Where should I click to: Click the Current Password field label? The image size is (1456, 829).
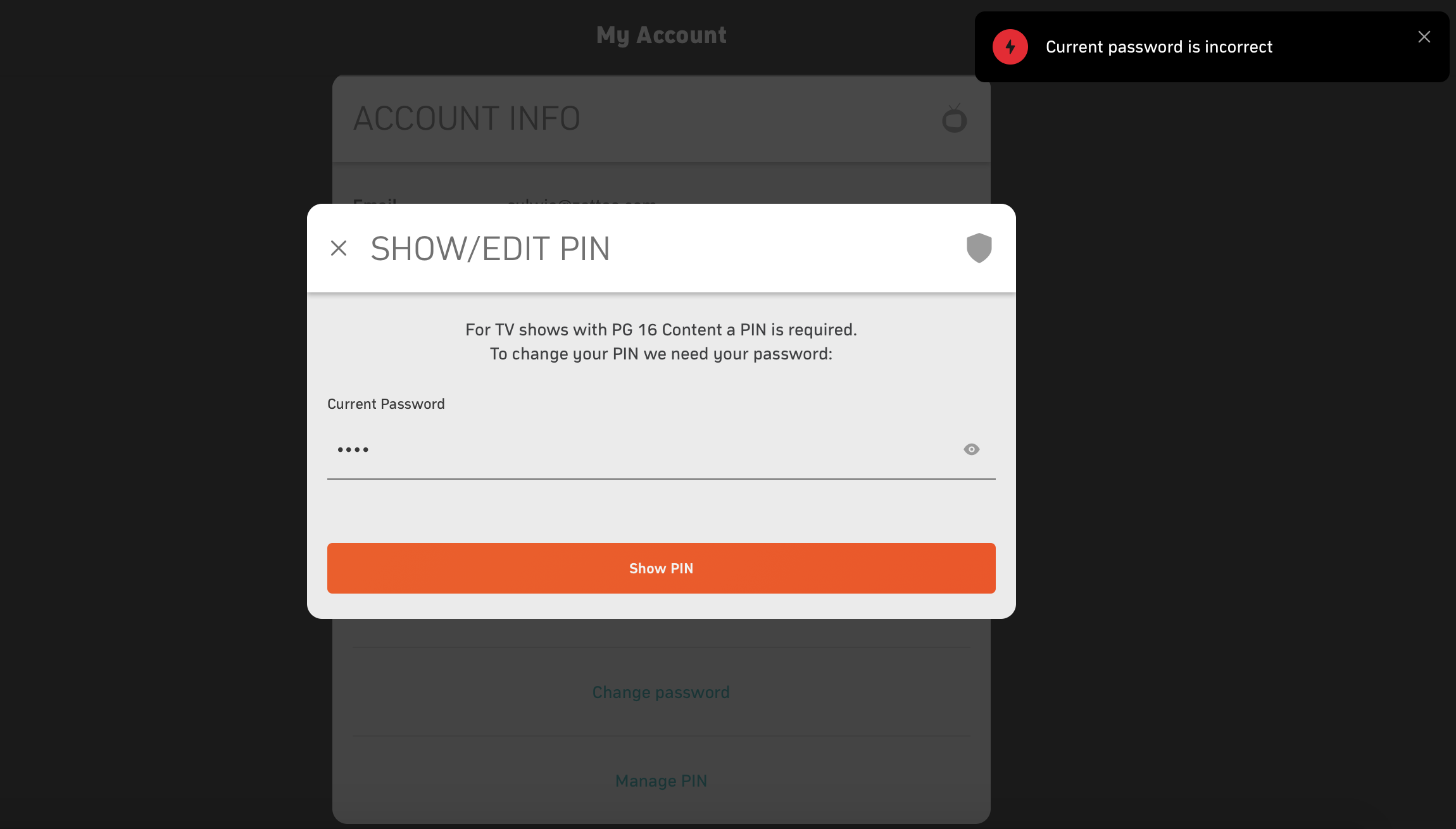pyautogui.click(x=386, y=404)
